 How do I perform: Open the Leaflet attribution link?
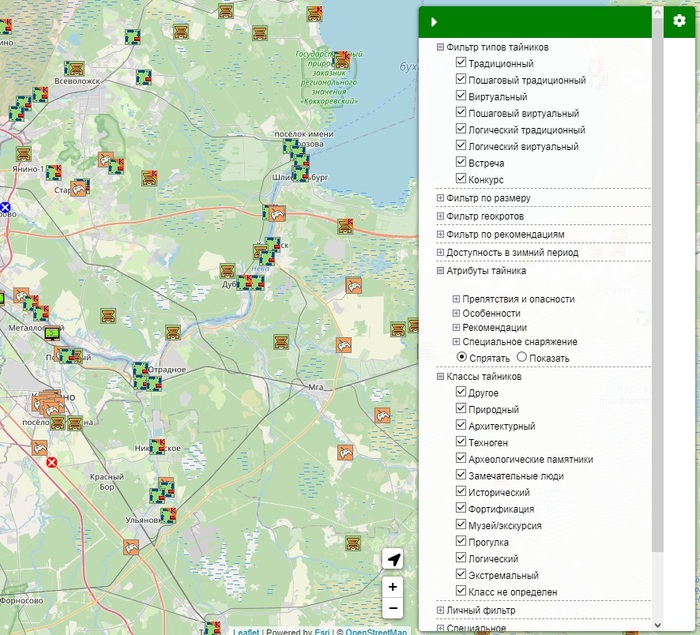point(246,631)
